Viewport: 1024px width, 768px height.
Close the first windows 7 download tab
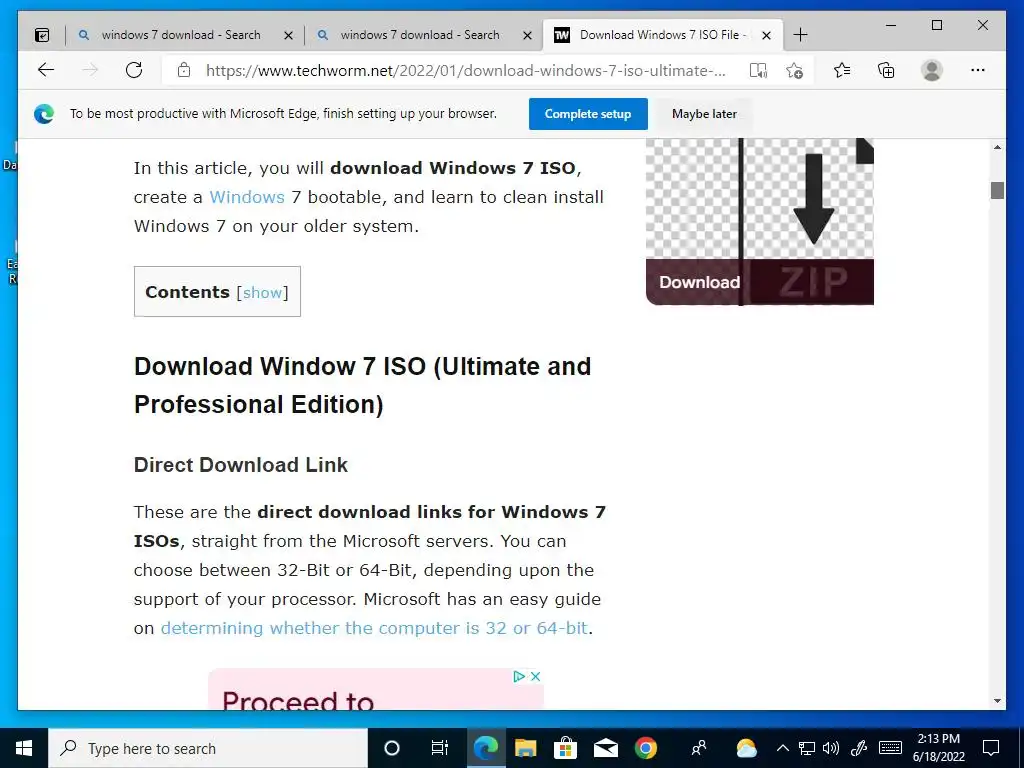tap(288, 35)
